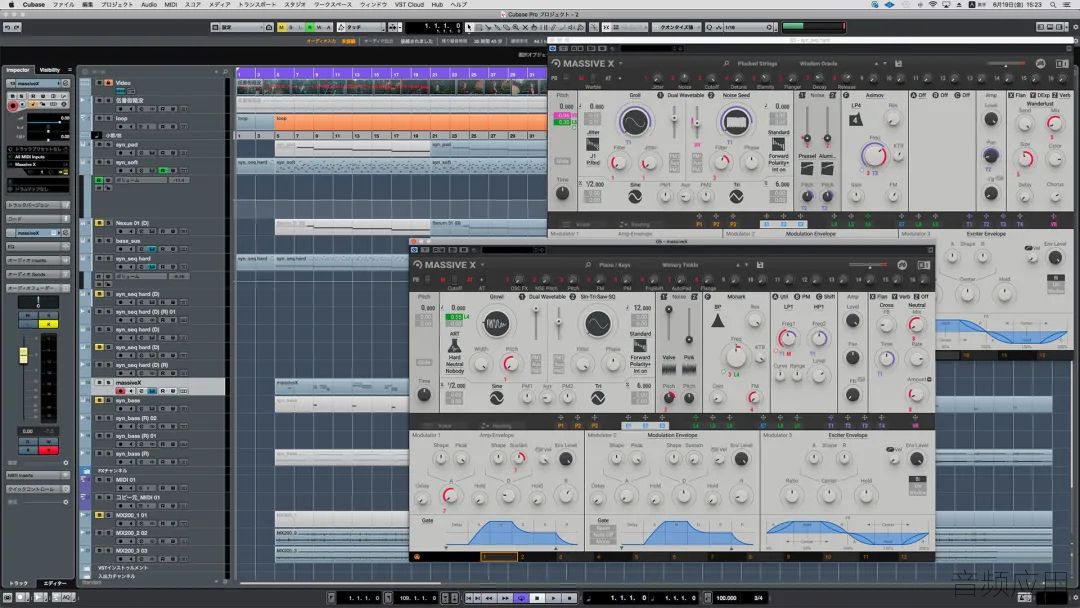This screenshot has width=1080, height=608.
Task: Click the Pink noise waveform thumbnail
Action: 689,370
